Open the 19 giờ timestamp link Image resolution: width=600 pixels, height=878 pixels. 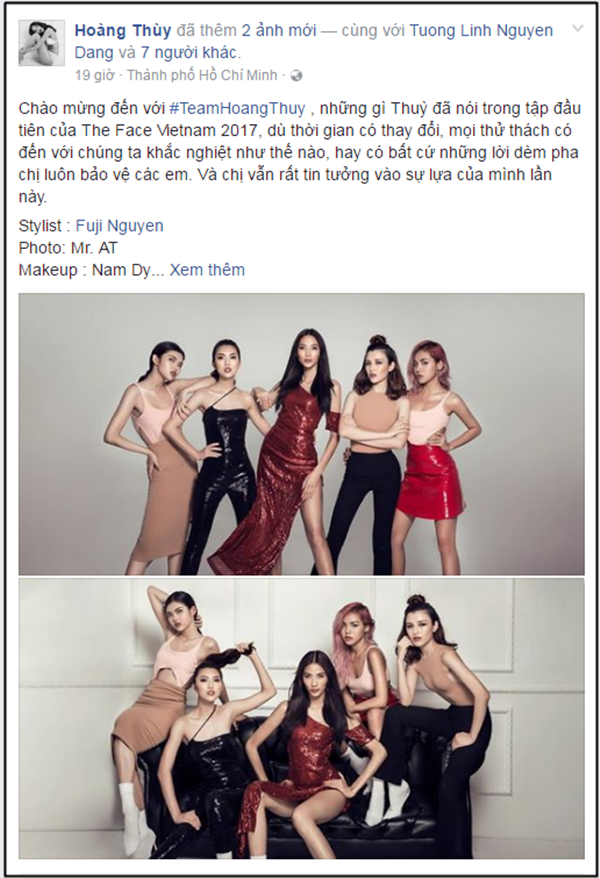pyautogui.click(x=95, y=75)
